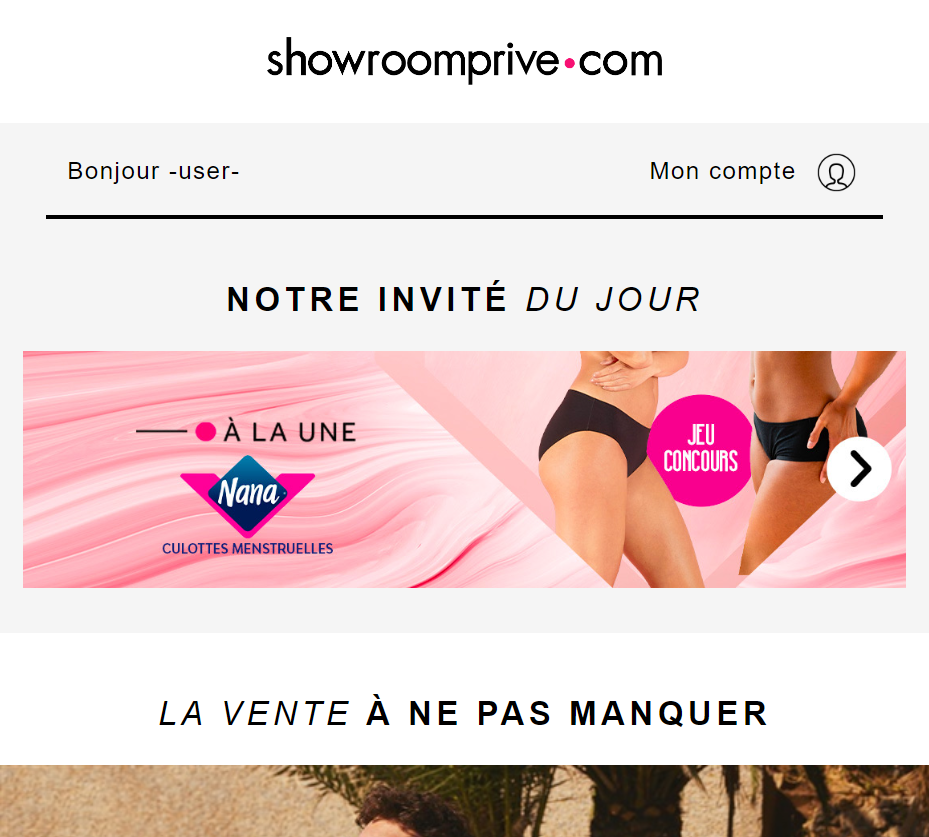Click the pink dot beside À la une

[206, 432]
